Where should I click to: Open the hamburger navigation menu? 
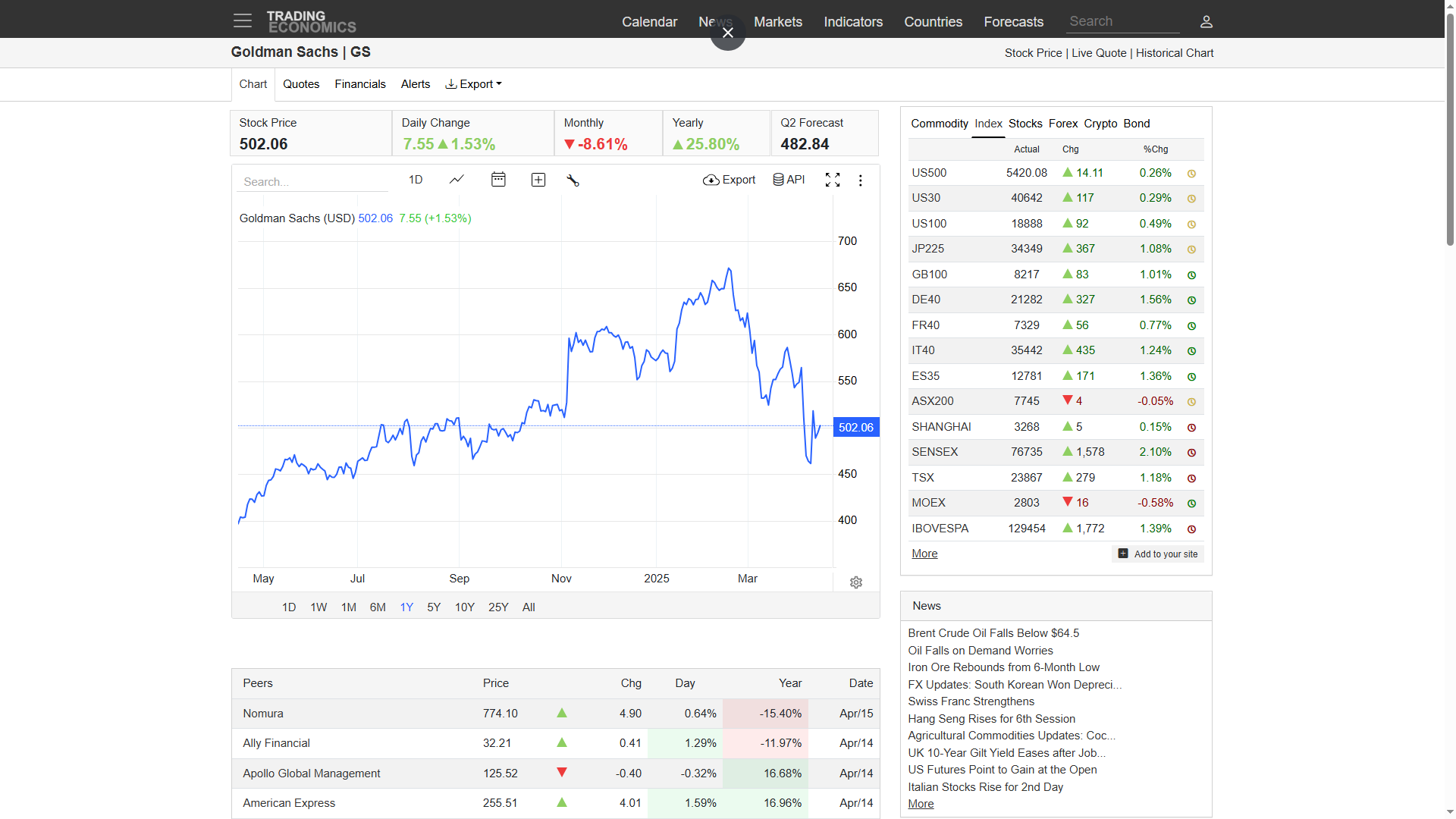point(242,20)
